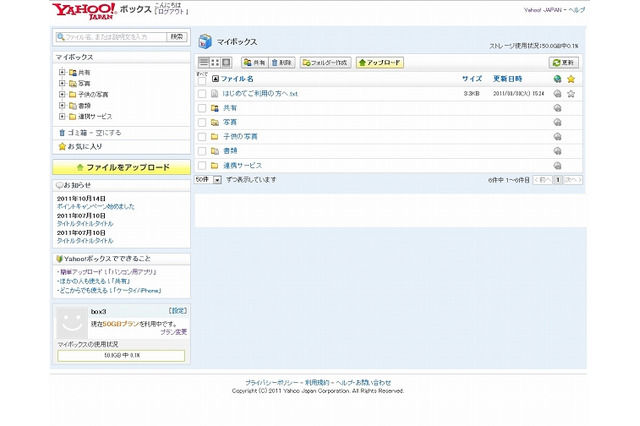Screen dimensions: 640x426
Task: Open the 50件 items-per-page dropdown
Action: tap(208, 180)
